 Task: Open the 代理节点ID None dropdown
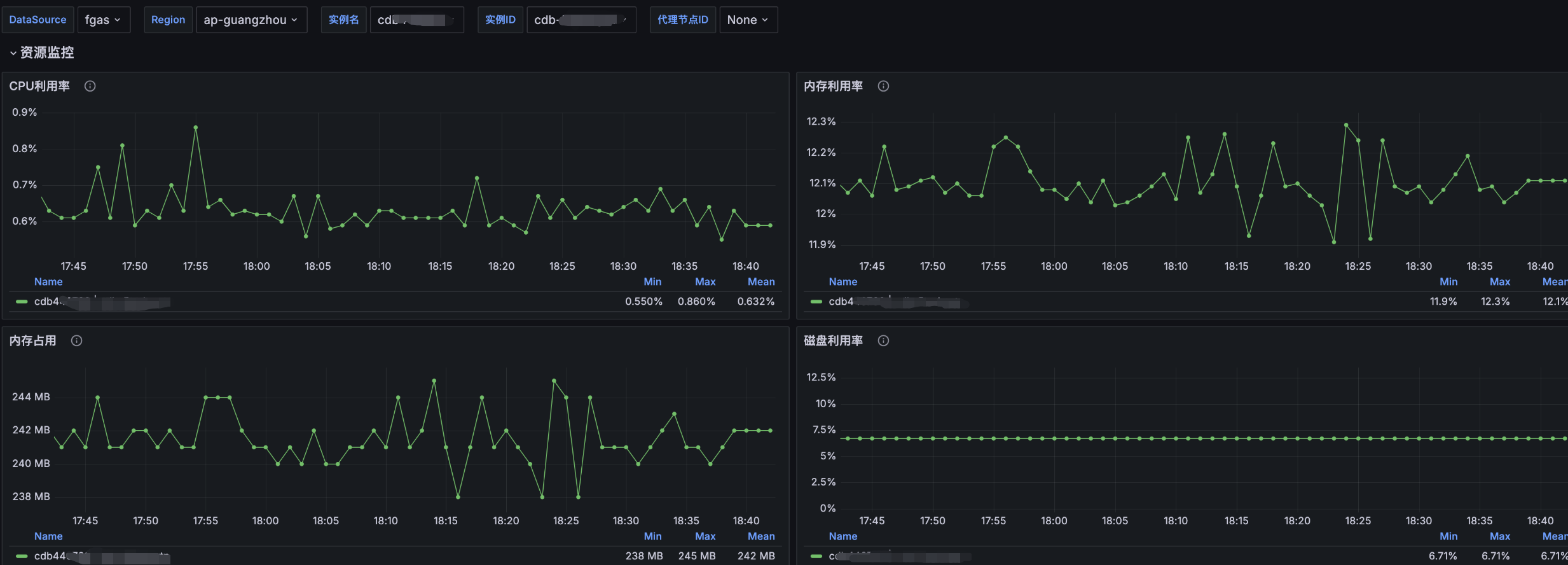(x=748, y=20)
